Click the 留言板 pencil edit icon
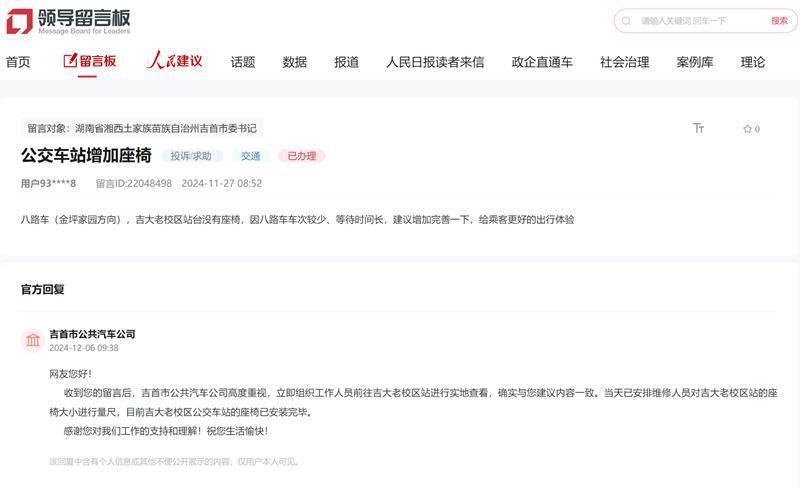 click(x=70, y=61)
